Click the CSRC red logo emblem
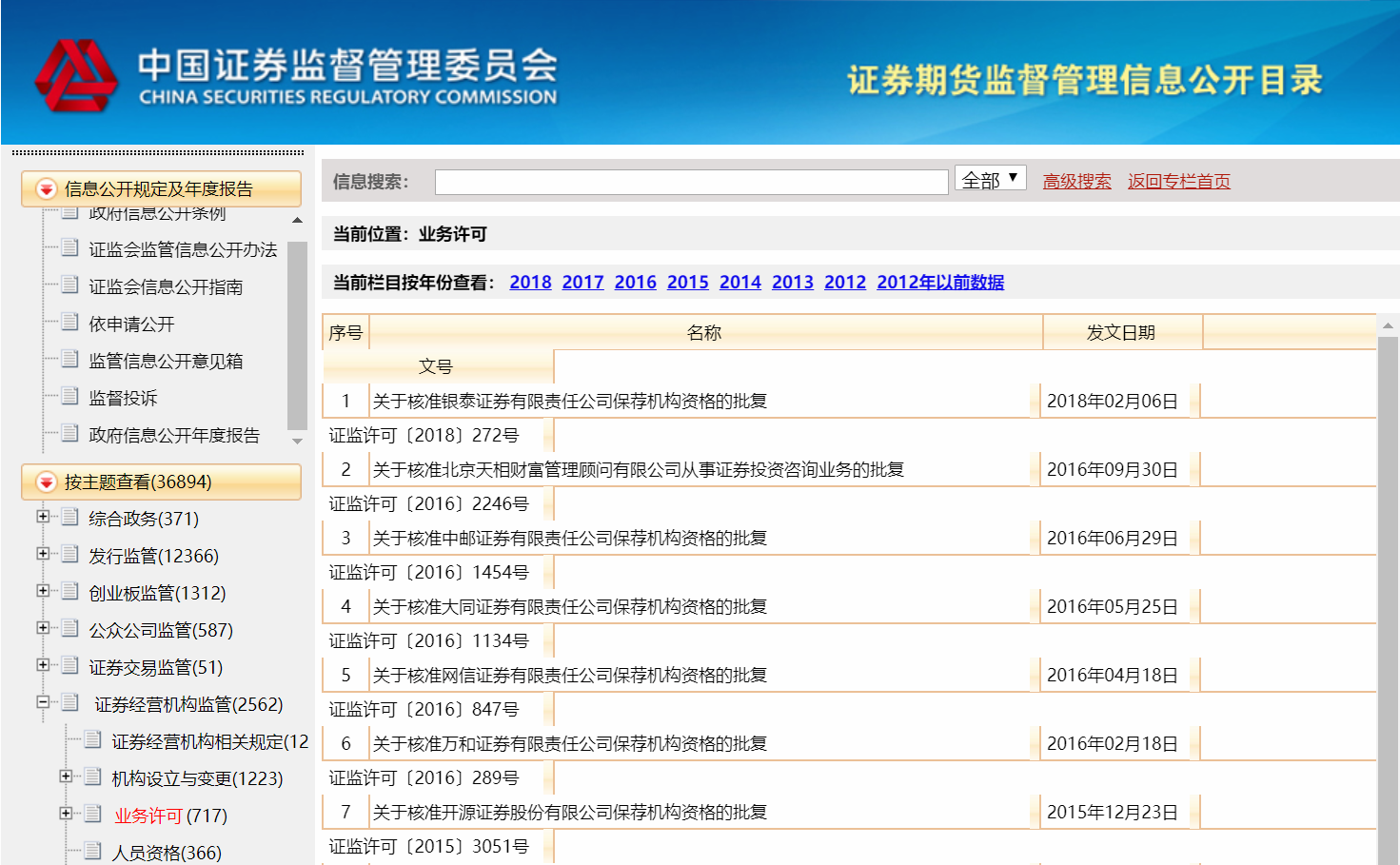The image size is (1400, 865). coord(76,75)
